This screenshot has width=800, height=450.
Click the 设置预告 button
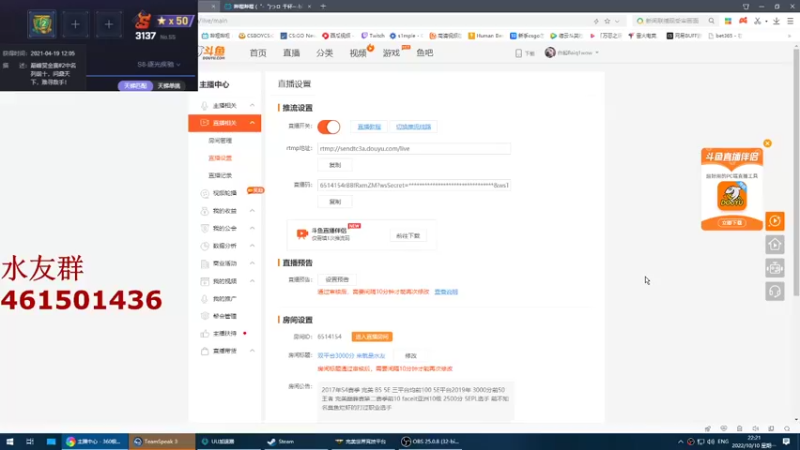pyautogui.click(x=337, y=280)
